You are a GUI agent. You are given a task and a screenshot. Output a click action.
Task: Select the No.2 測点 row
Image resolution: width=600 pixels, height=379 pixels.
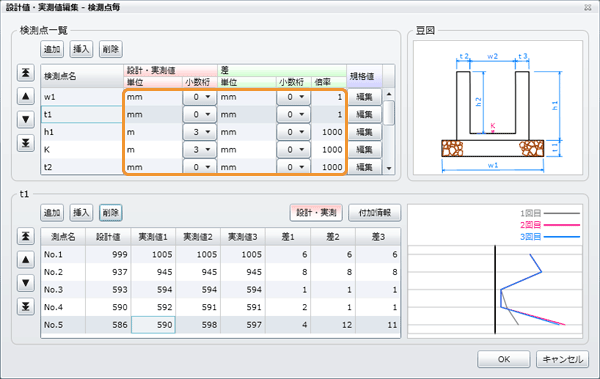(220, 272)
